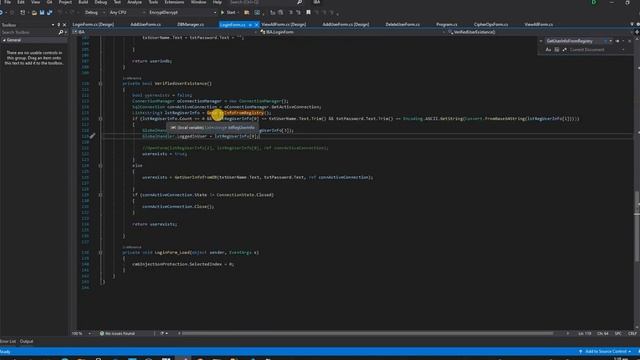Click the No issues found indicator
640x360 pixels.
click(117, 333)
